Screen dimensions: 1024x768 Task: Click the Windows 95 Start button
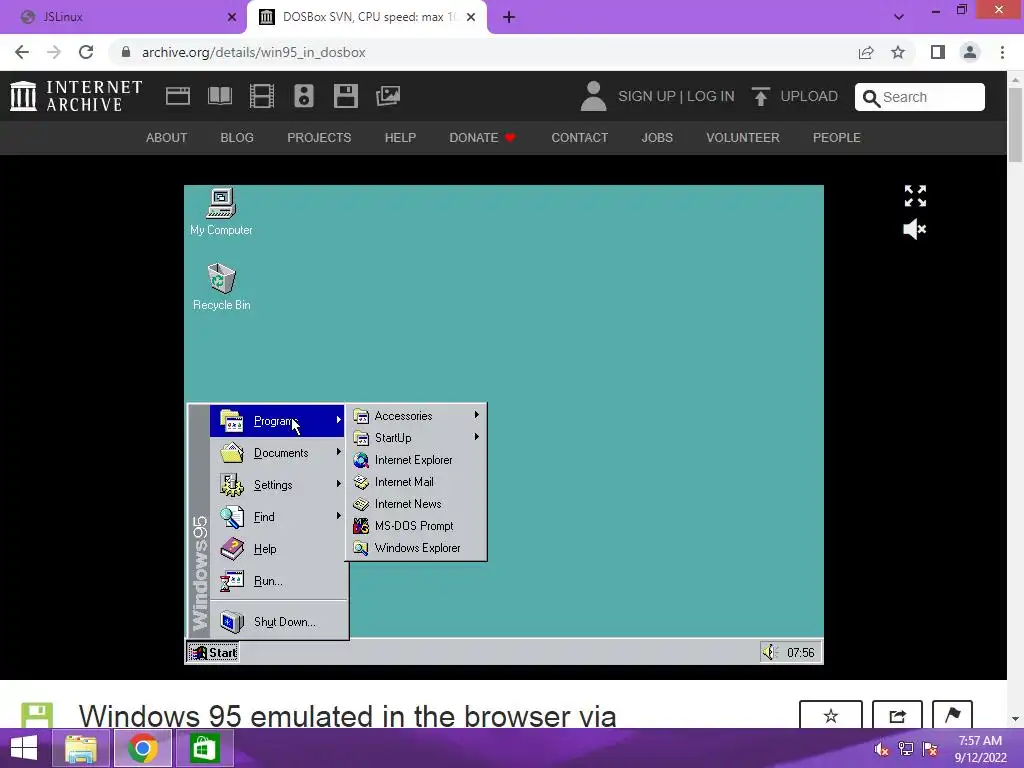pos(213,652)
